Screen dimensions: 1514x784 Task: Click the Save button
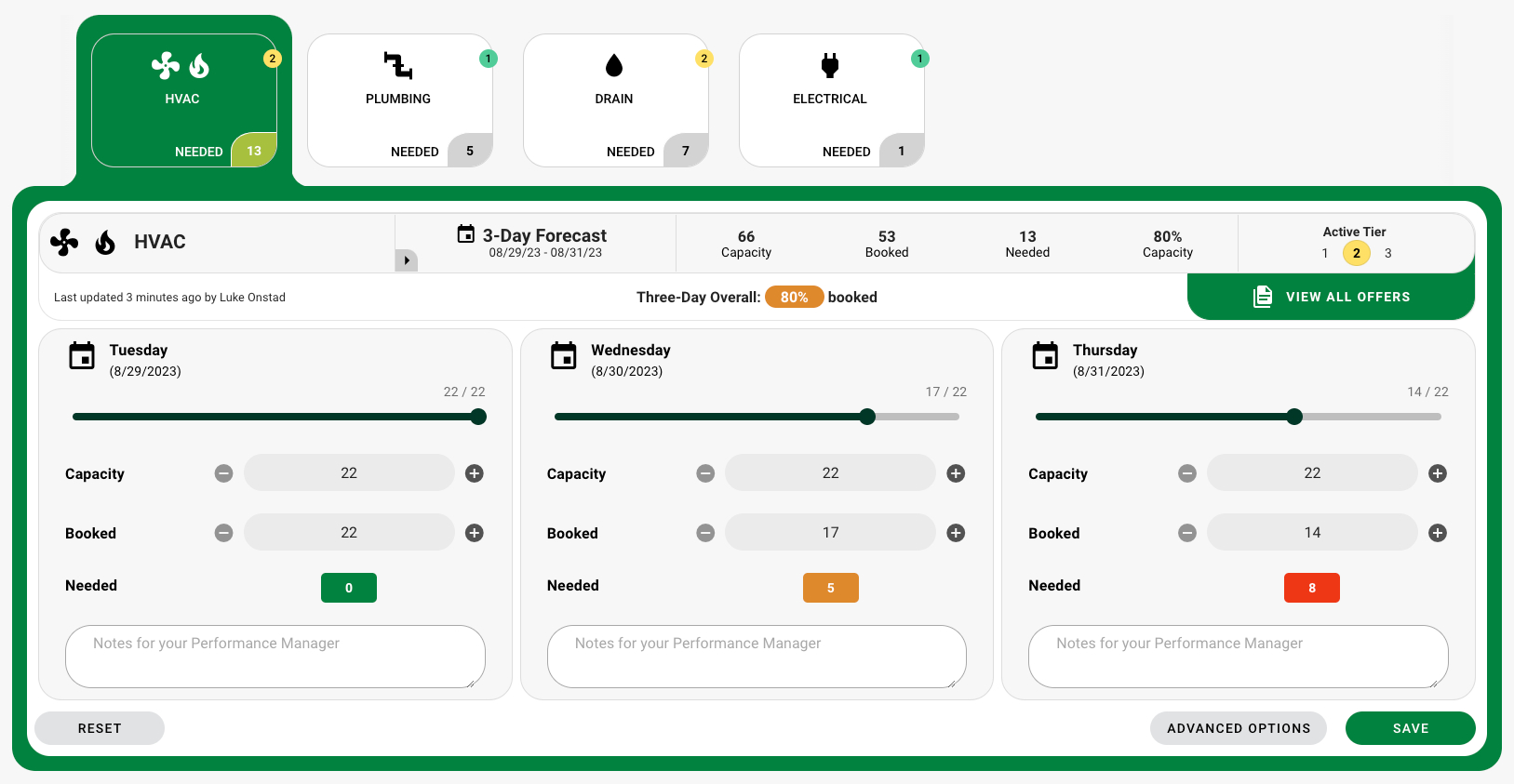pyautogui.click(x=1411, y=728)
